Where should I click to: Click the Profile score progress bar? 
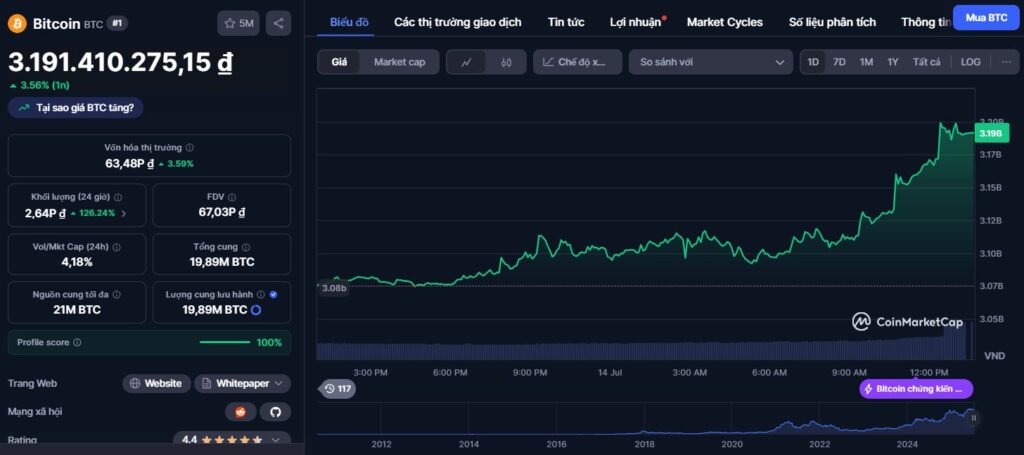[224, 342]
